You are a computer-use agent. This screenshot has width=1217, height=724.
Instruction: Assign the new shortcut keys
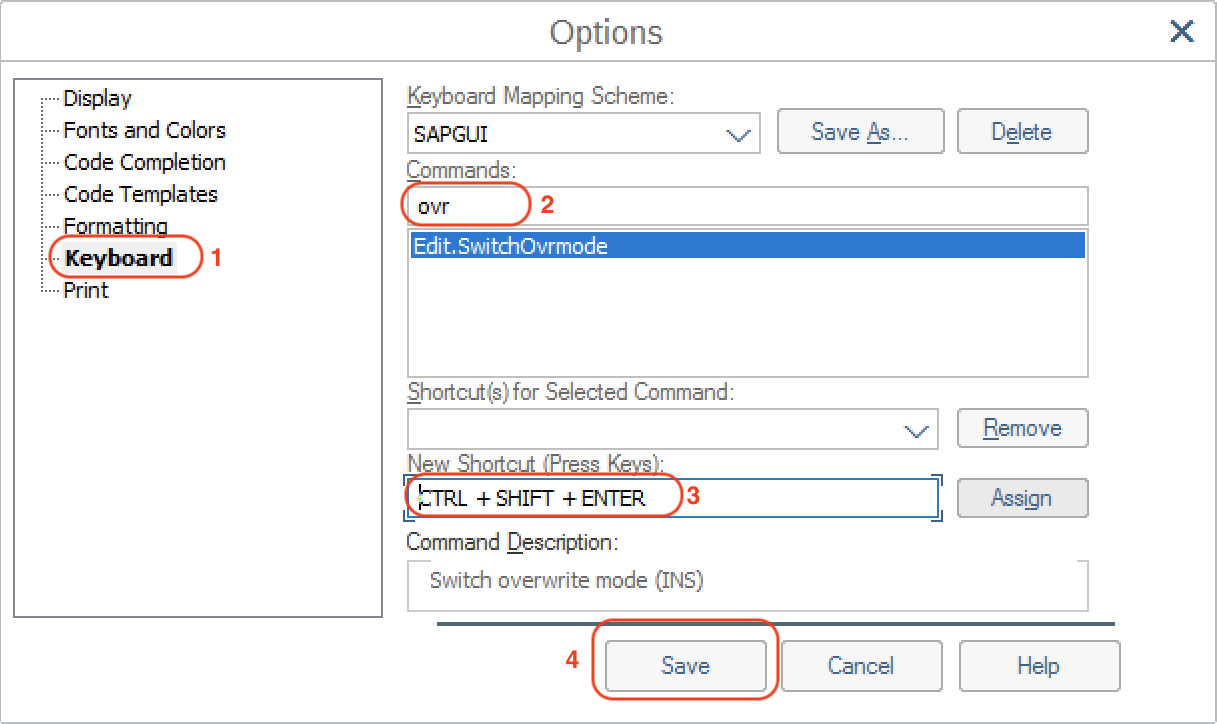point(1022,498)
